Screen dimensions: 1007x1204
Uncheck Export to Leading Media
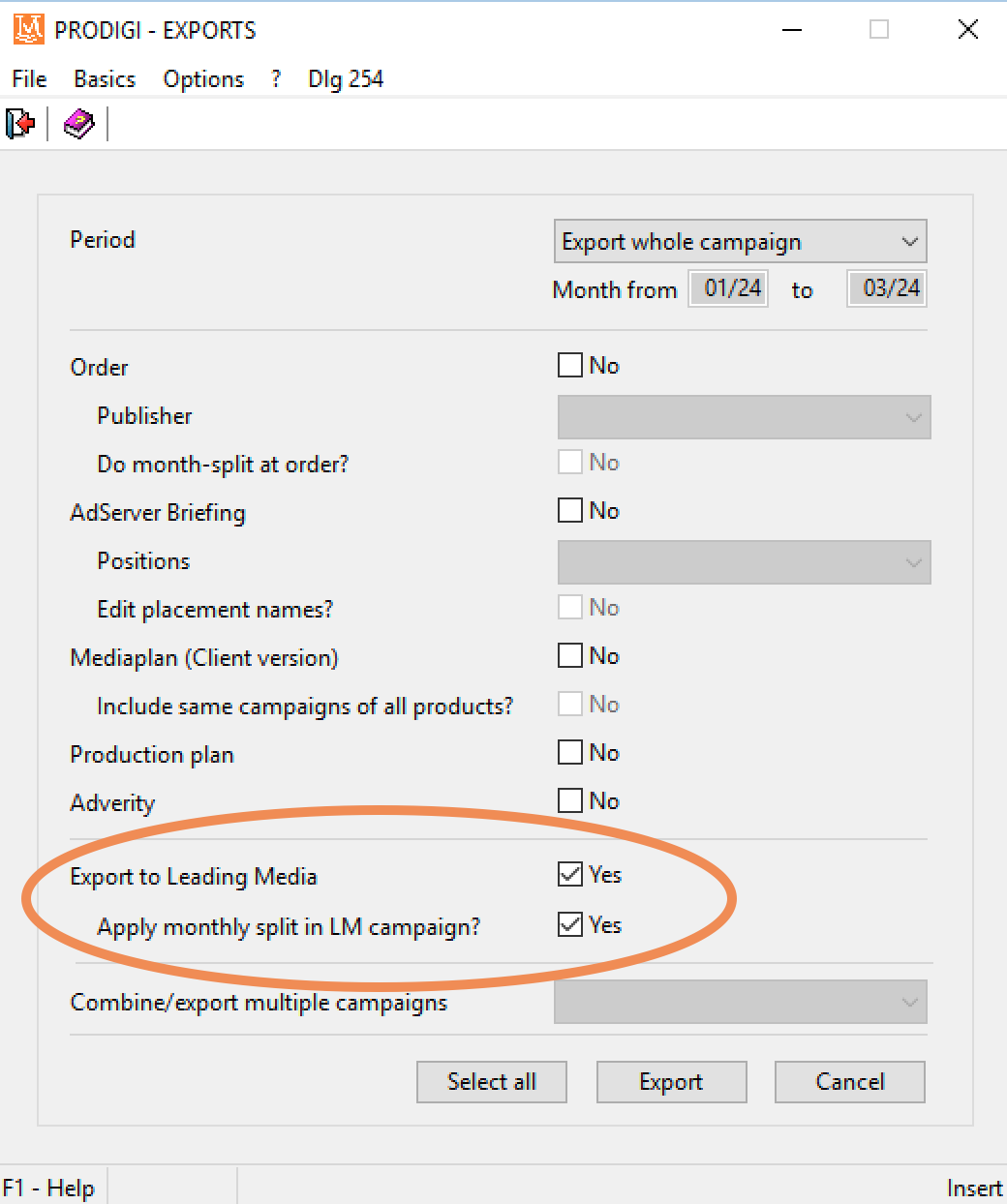click(x=570, y=874)
